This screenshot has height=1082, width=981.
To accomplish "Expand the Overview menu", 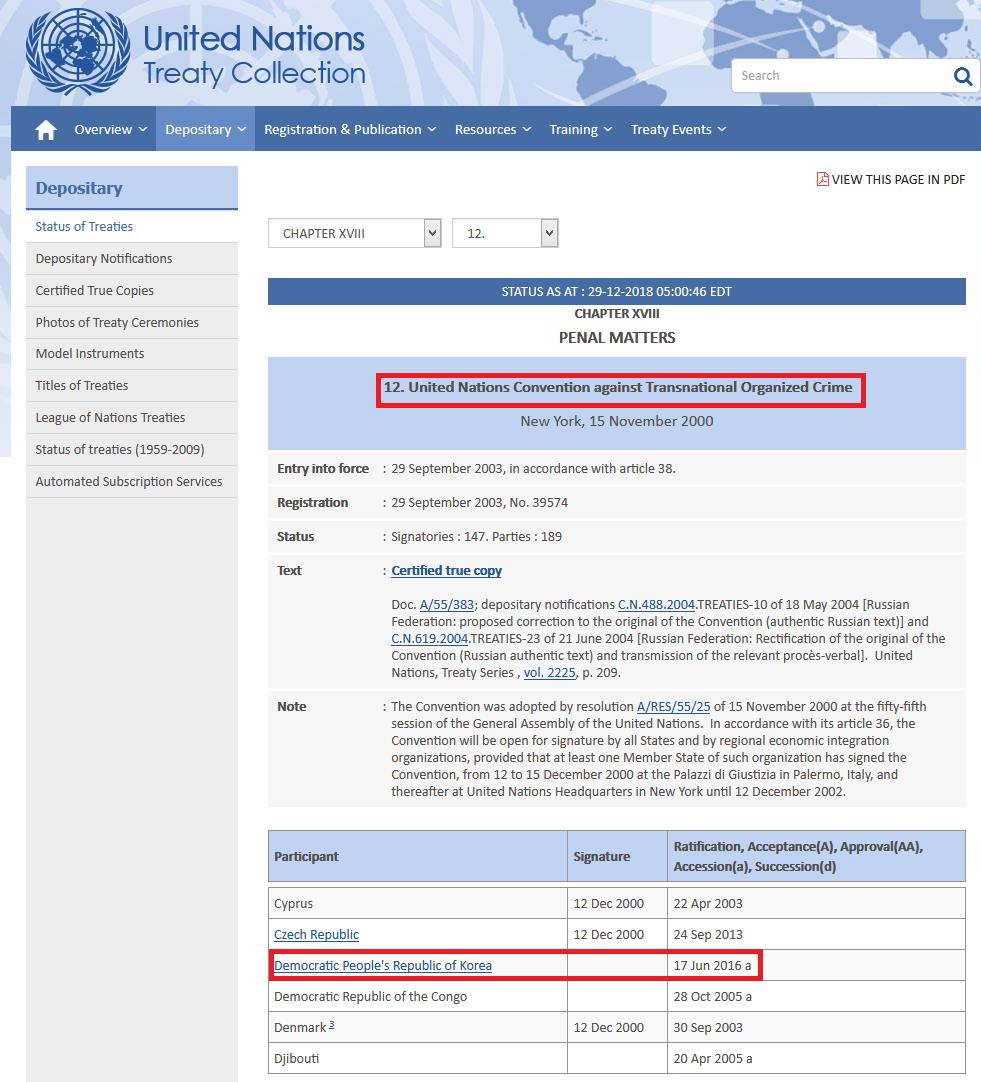I will (110, 130).
